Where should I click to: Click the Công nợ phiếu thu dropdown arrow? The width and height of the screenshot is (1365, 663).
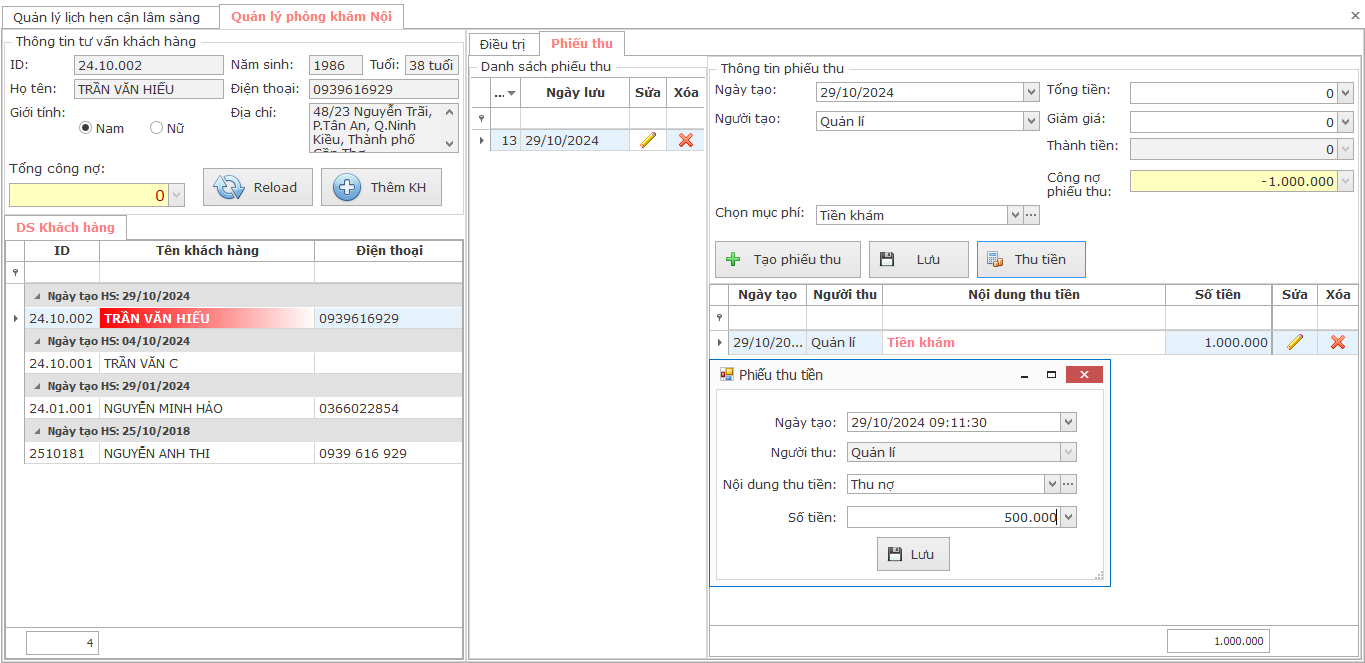[x=1345, y=181]
